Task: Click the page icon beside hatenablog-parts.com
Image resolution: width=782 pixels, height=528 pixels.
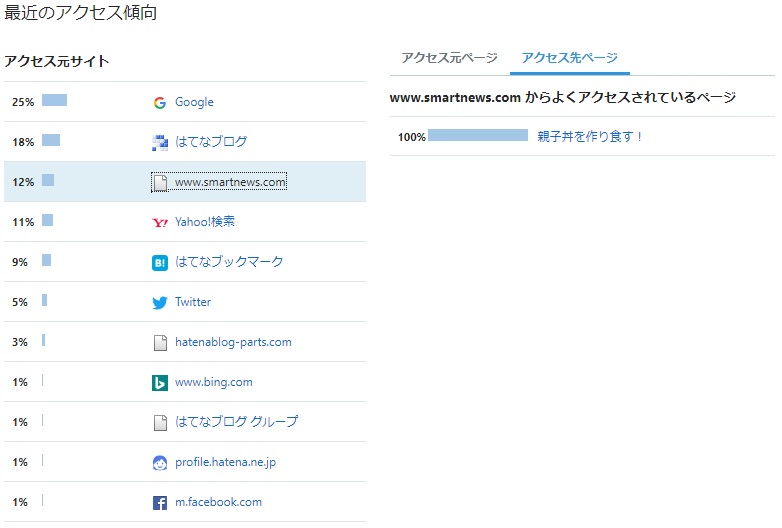Action: (x=160, y=343)
